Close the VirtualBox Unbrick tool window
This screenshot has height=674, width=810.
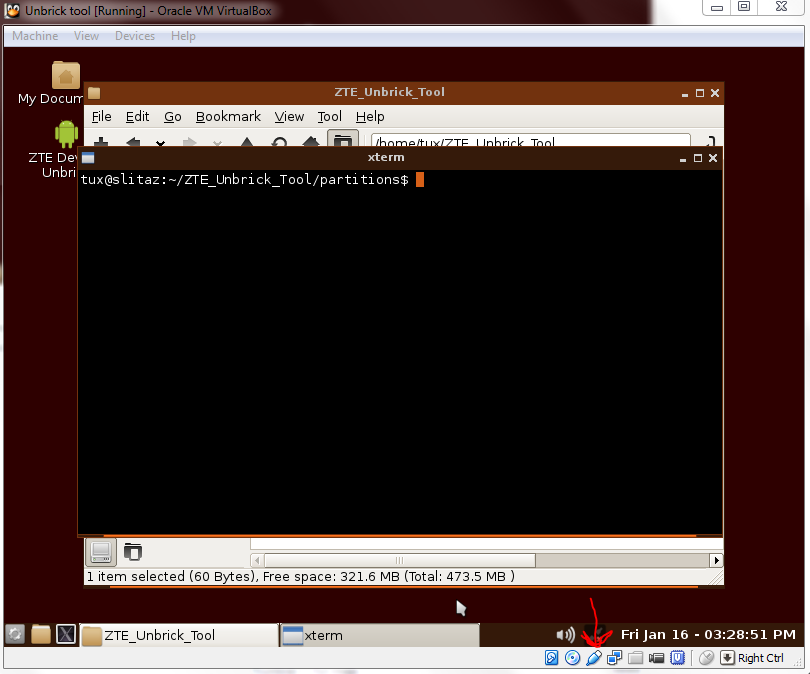(781, 7)
